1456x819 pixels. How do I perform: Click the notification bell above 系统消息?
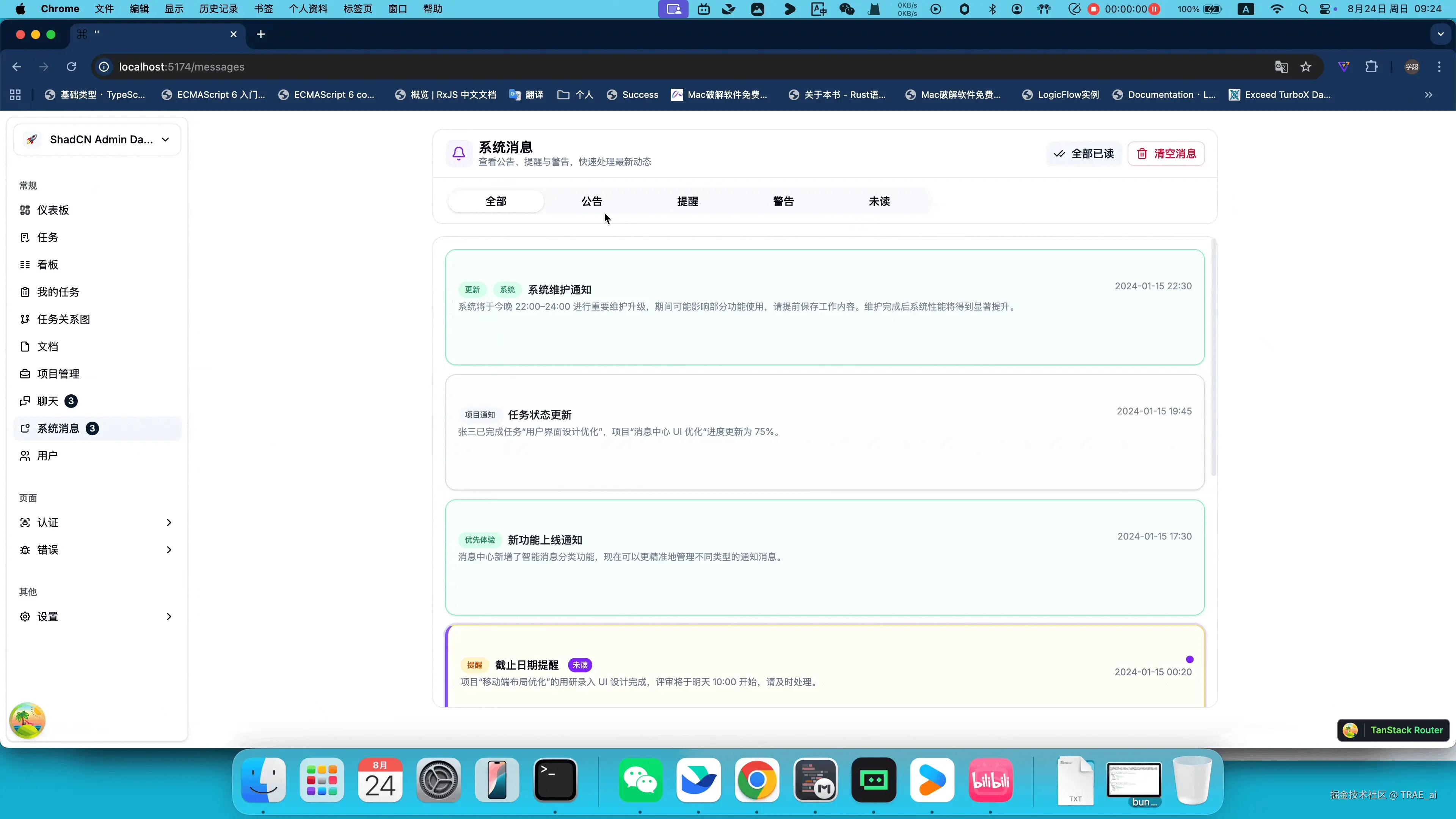coord(458,153)
